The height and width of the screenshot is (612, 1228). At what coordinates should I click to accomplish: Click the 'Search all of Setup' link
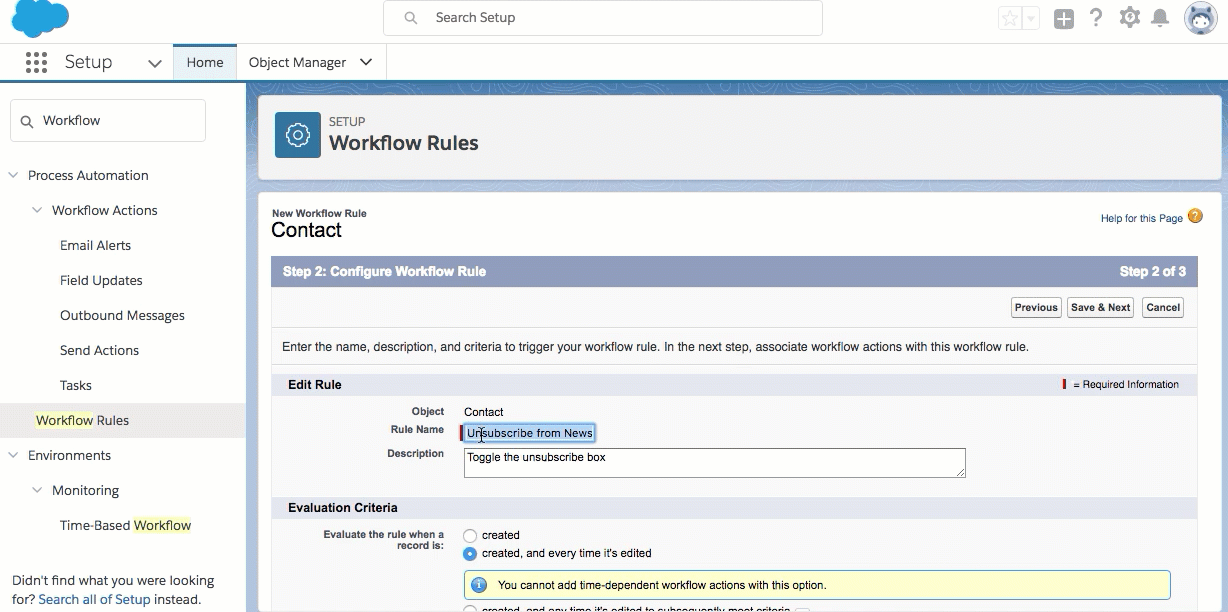pyautogui.click(x=94, y=599)
